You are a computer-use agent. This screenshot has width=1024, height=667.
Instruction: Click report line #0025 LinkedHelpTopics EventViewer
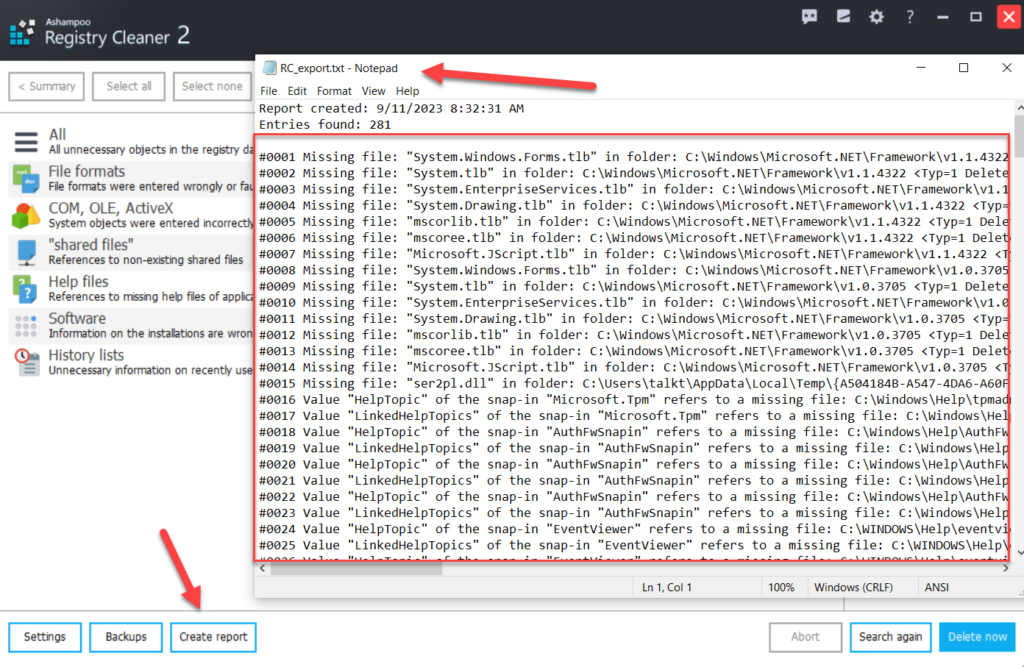(x=633, y=545)
